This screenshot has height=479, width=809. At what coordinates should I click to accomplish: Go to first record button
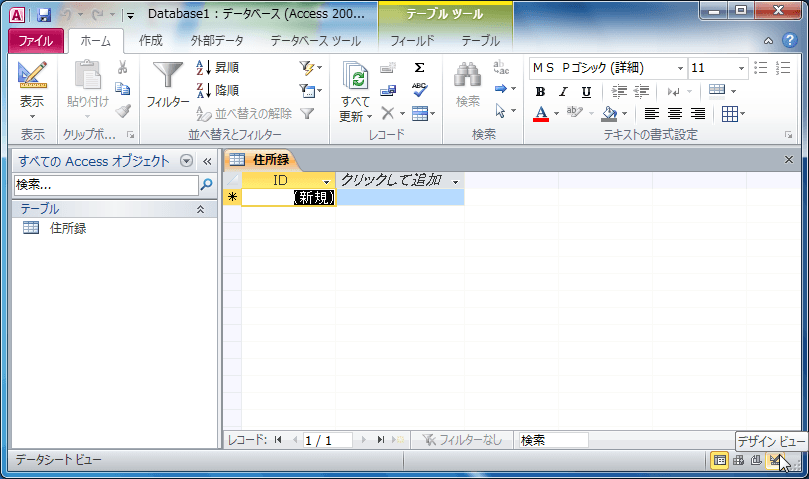click(x=278, y=440)
